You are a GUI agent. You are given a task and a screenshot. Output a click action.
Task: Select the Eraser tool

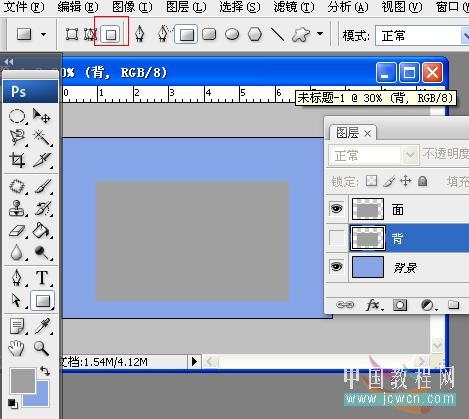(x=17, y=231)
